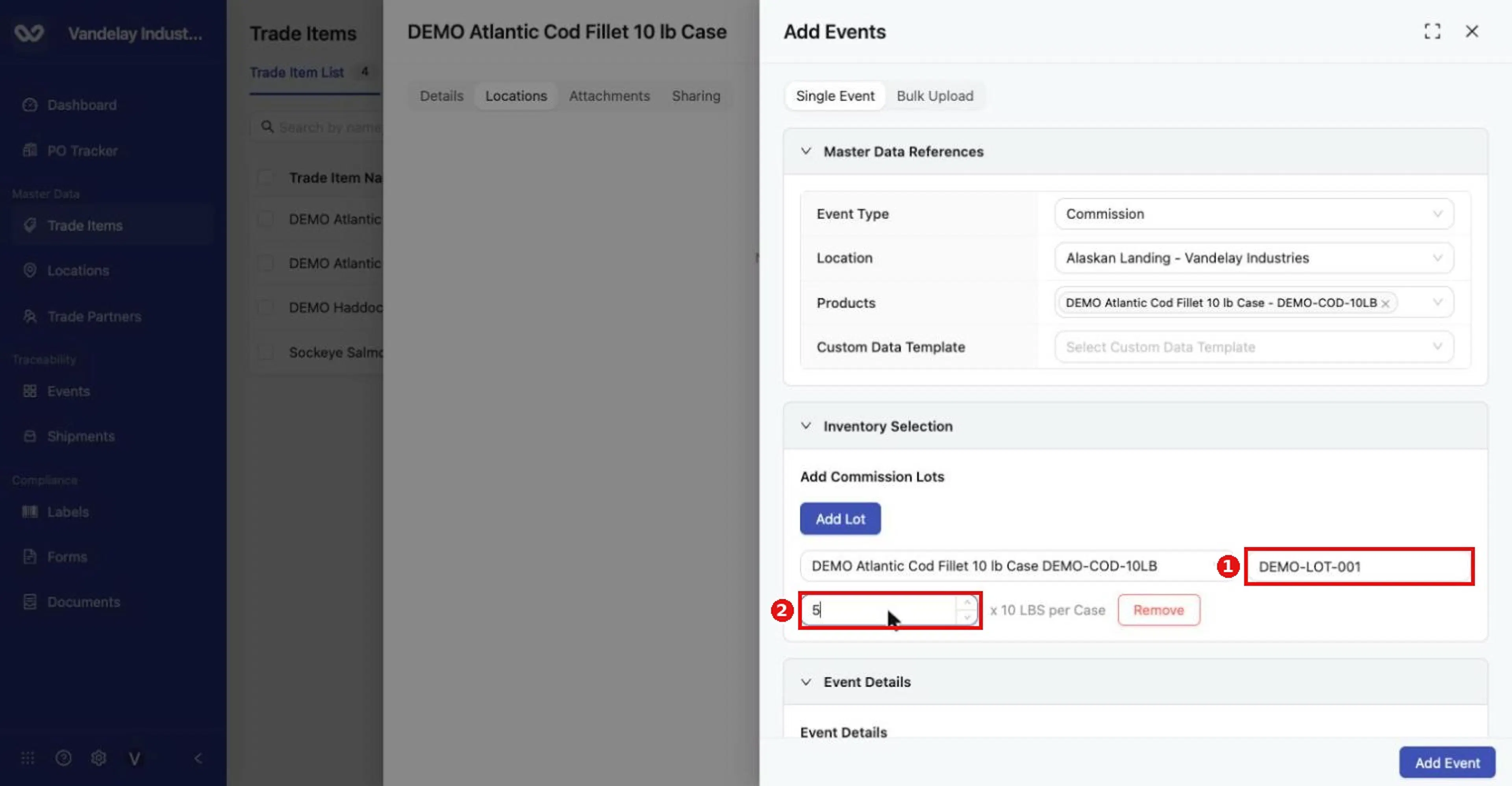
Task: Switch to the Bulk Upload tab
Action: [x=934, y=96]
